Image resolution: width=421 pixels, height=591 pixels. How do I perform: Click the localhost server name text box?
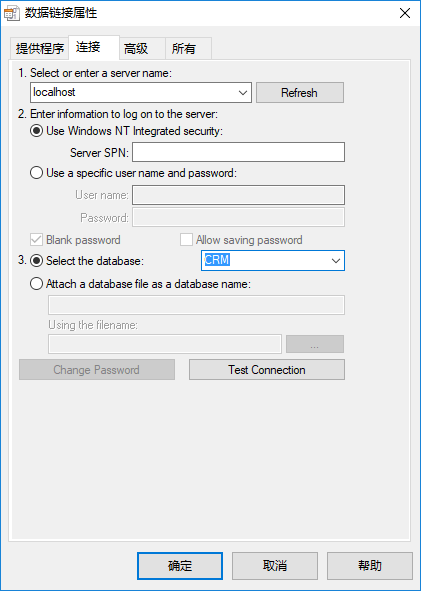pos(134,93)
